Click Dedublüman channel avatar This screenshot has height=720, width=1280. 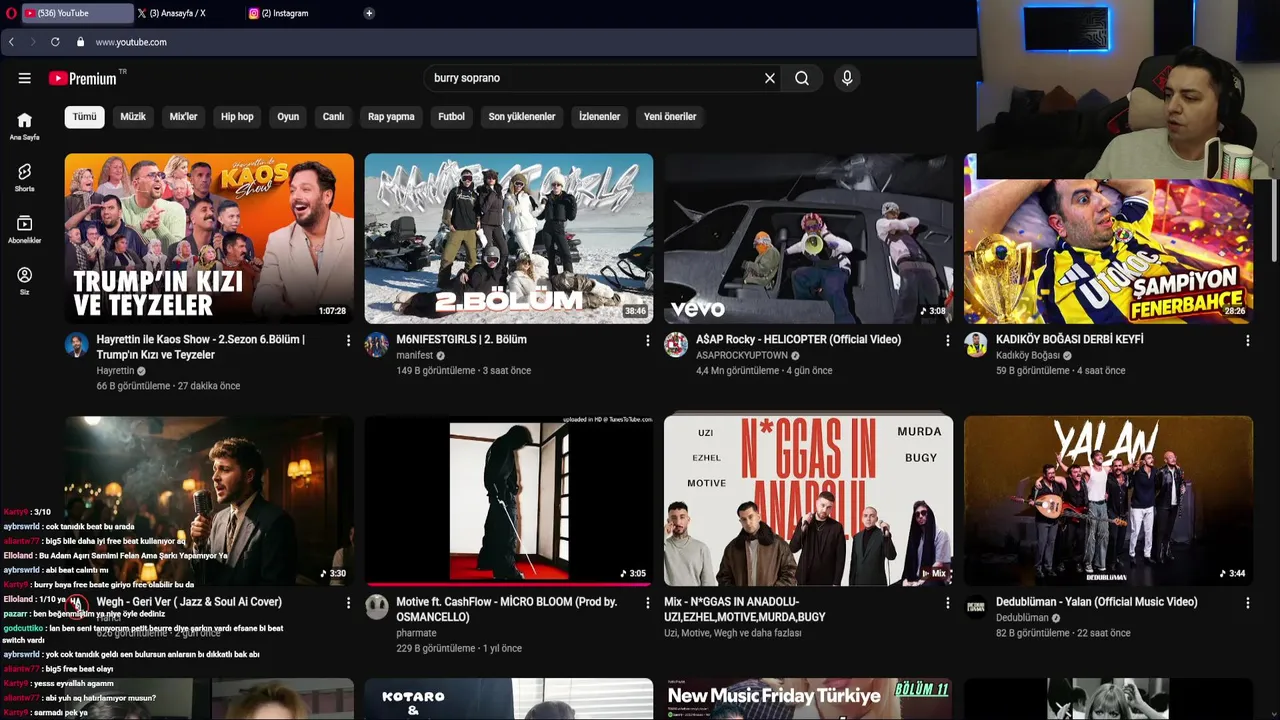pyautogui.click(x=976, y=607)
